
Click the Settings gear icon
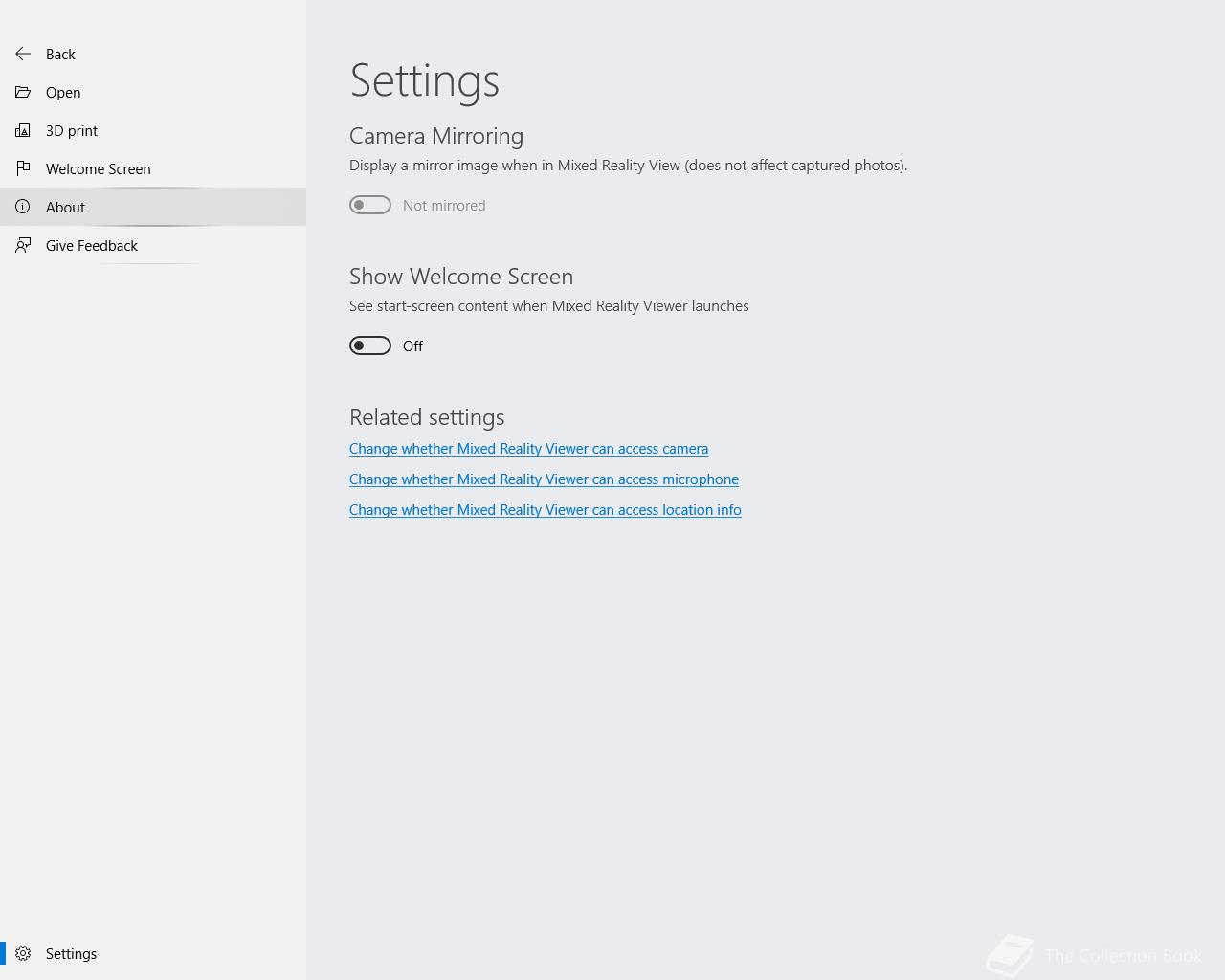(x=23, y=953)
